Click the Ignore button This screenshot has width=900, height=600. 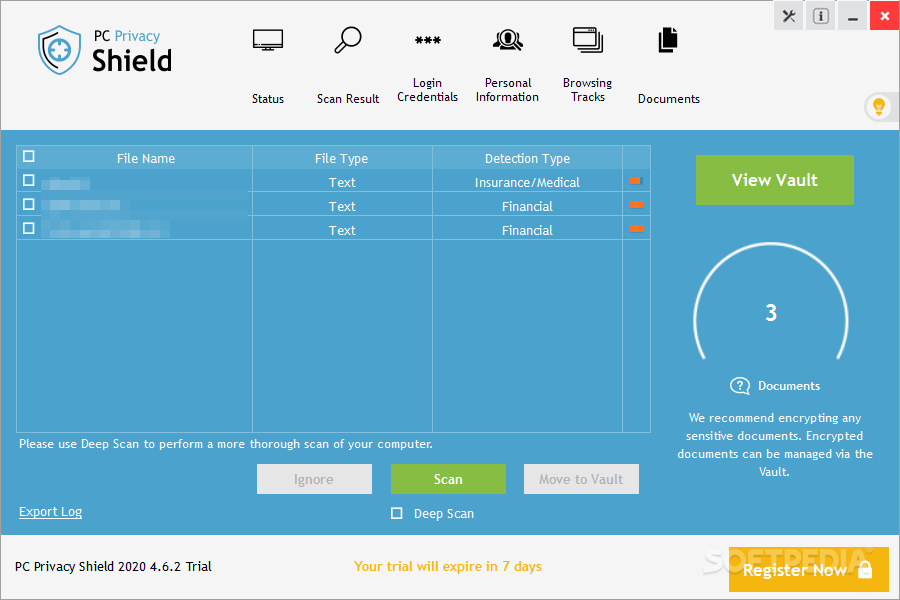314,479
